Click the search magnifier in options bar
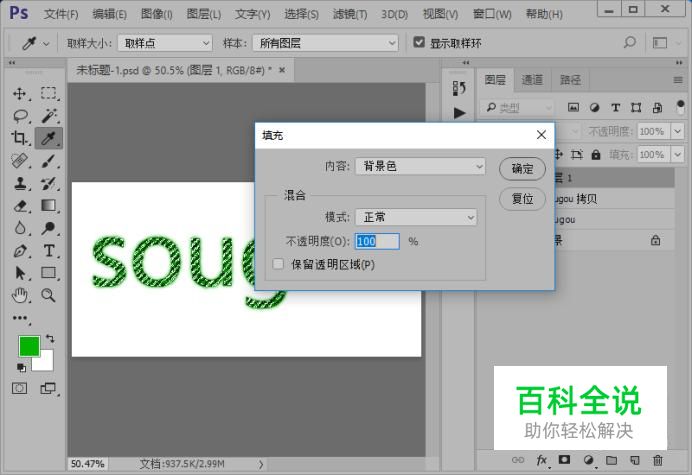The width and height of the screenshot is (692, 475). [x=630, y=42]
